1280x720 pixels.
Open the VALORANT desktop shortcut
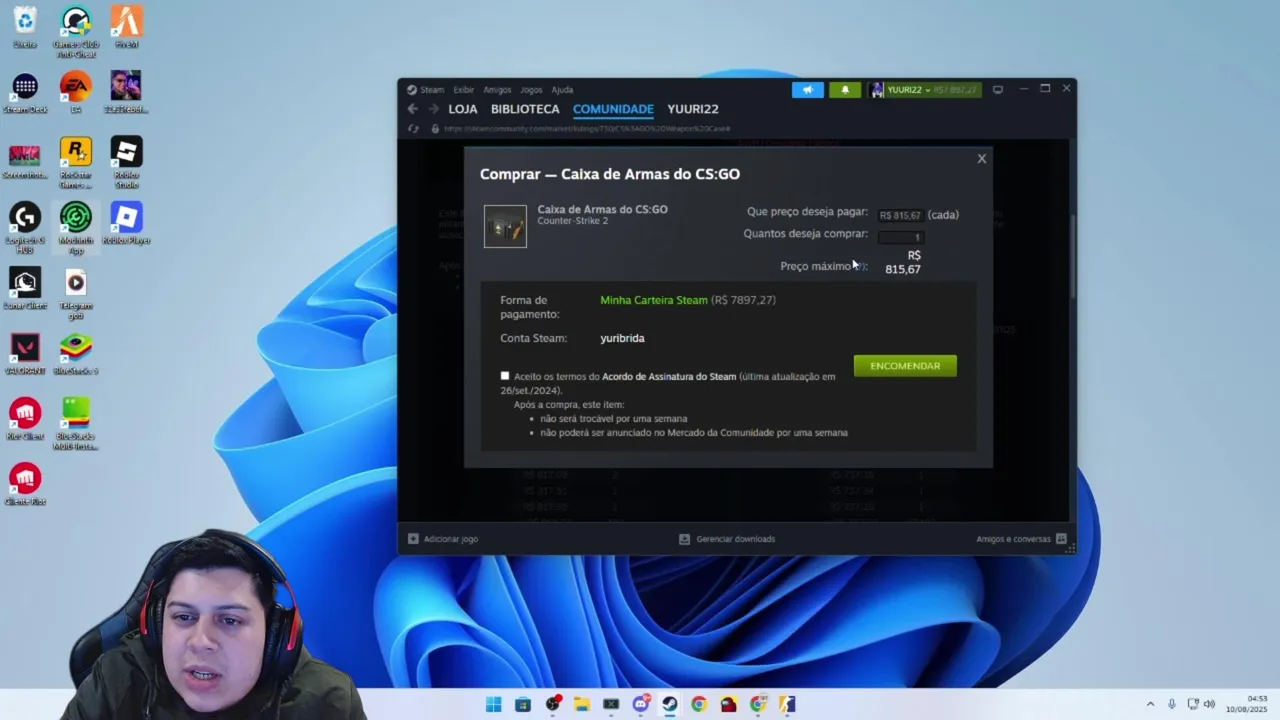pyautogui.click(x=25, y=353)
